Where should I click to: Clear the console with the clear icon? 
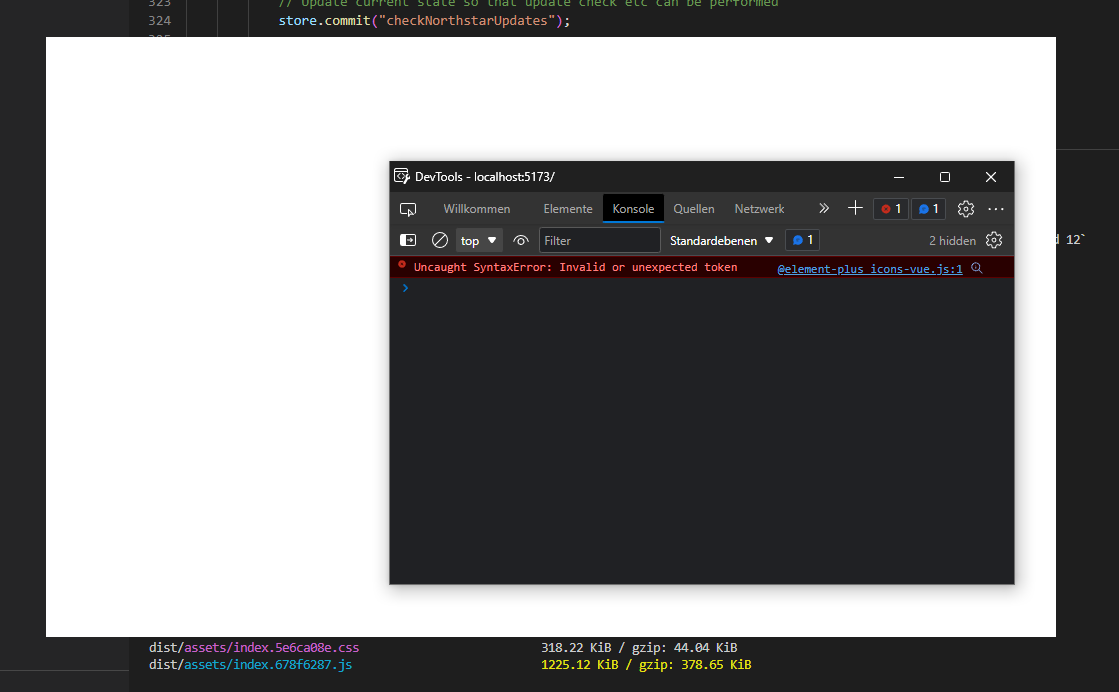click(439, 240)
